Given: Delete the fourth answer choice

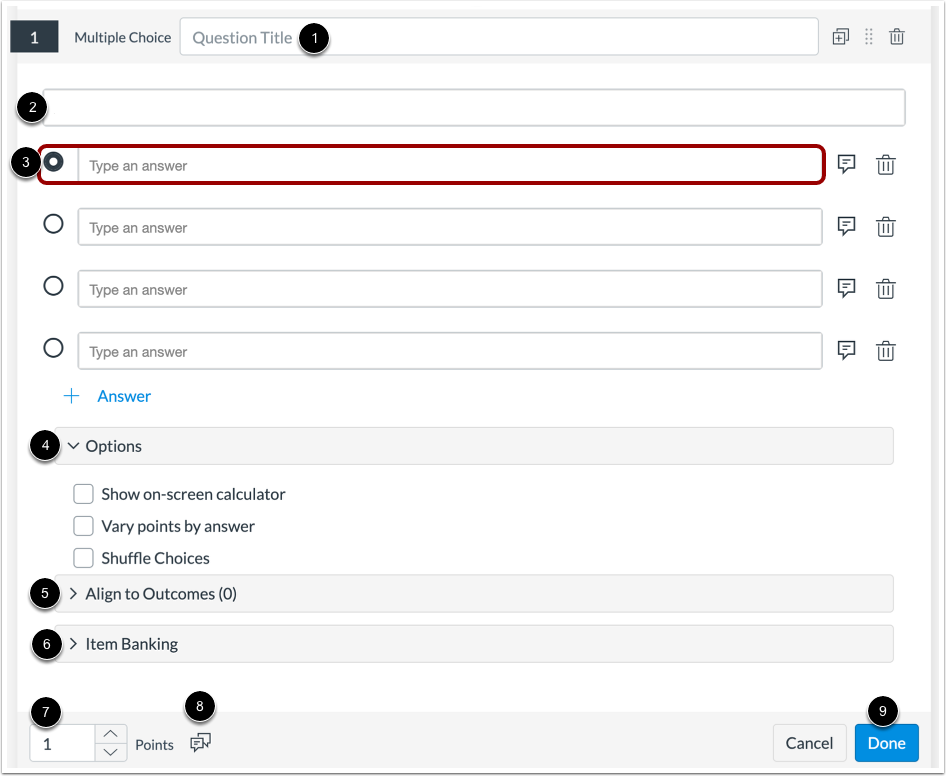Looking at the screenshot, I should pyautogui.click(x=886, y=351).
